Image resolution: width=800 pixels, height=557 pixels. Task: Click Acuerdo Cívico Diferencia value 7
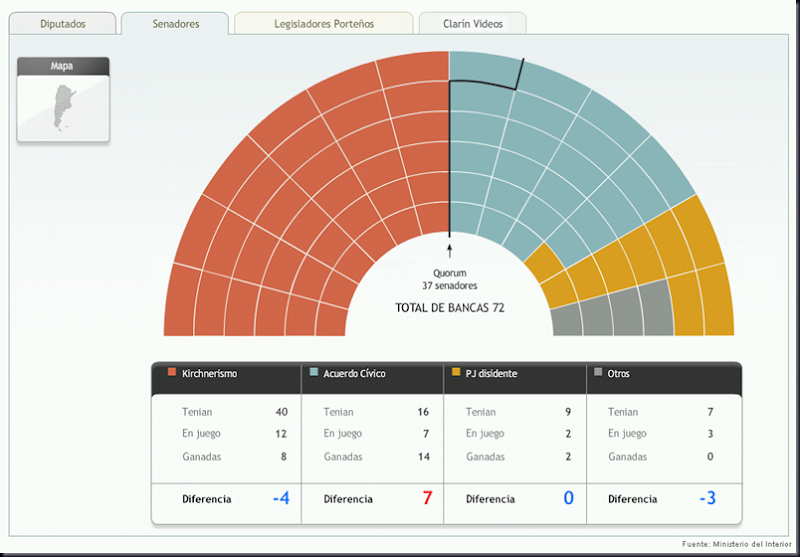[427, 498]
